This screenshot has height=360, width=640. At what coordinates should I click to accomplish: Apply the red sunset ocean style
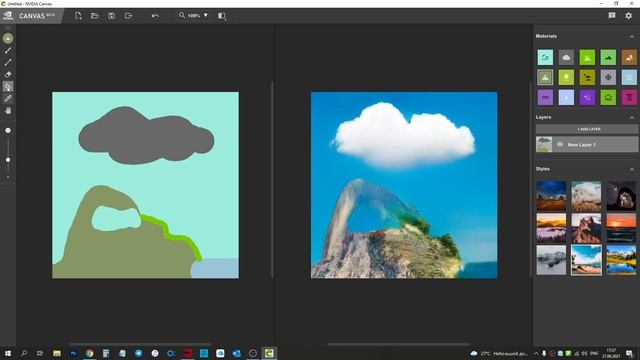point(621,228)
